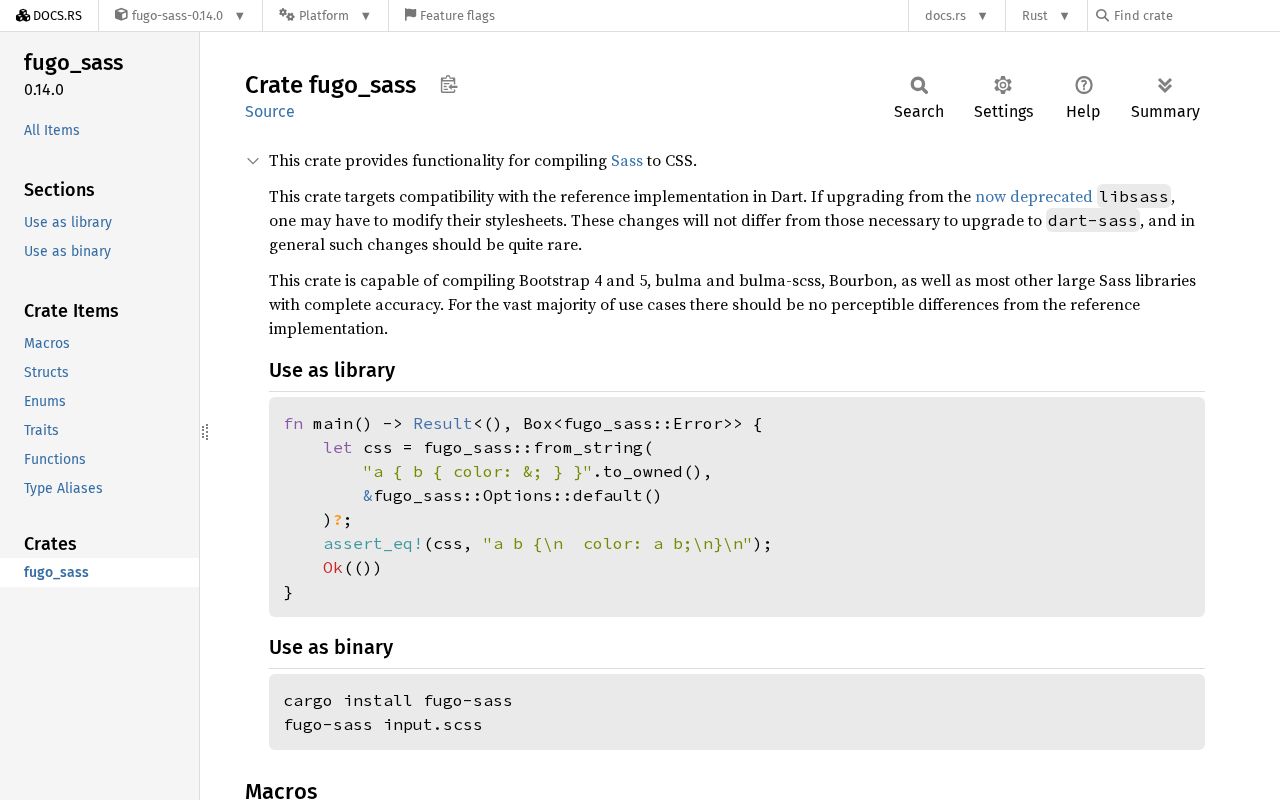Navigate to Type Aliases in sidebar
The width and height of the screenshot is (1280, 800).
63,488
